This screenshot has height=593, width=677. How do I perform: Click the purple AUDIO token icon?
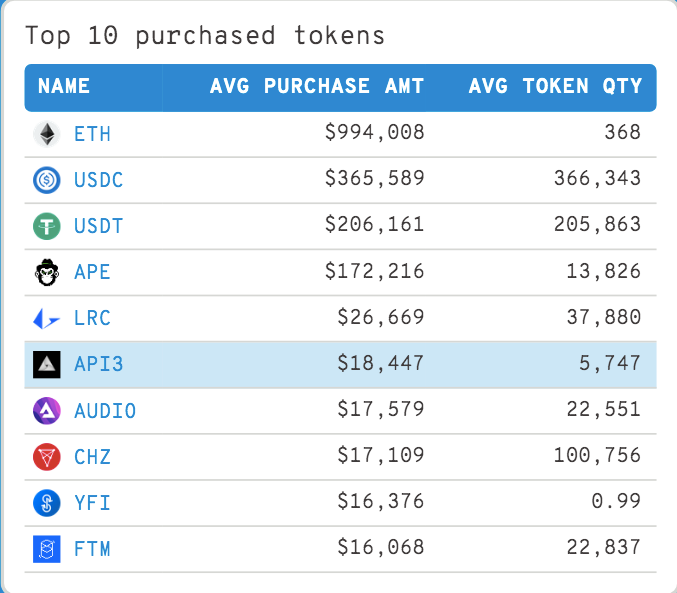tap(46, 410)
